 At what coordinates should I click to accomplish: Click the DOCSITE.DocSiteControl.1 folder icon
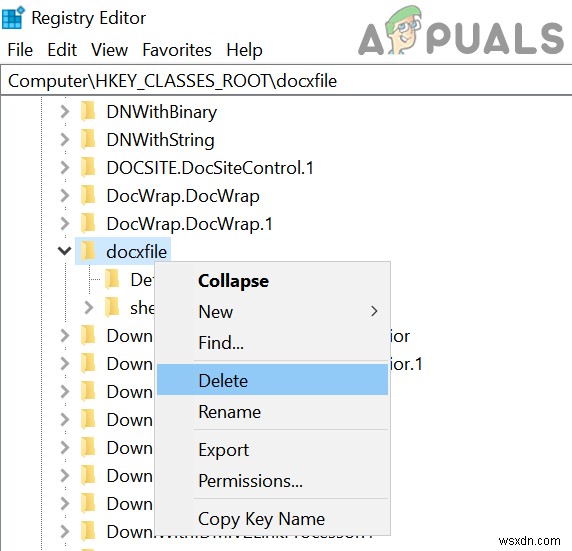tap(88, 167)
